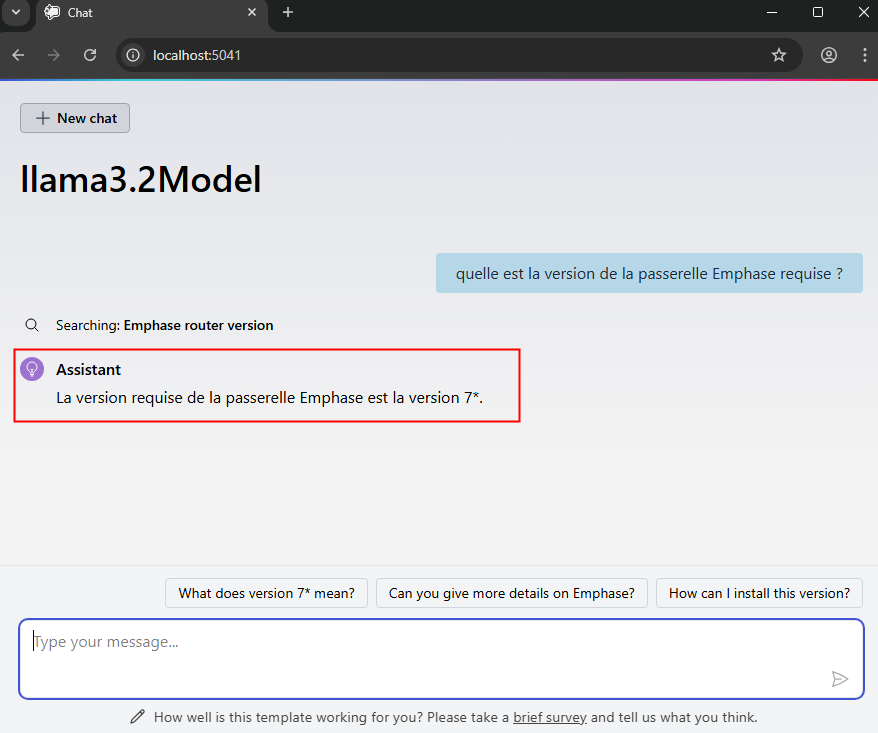Reload the page with the refresh icon
The width and height of the screenshot is (878, 733).
pos(90,55)
